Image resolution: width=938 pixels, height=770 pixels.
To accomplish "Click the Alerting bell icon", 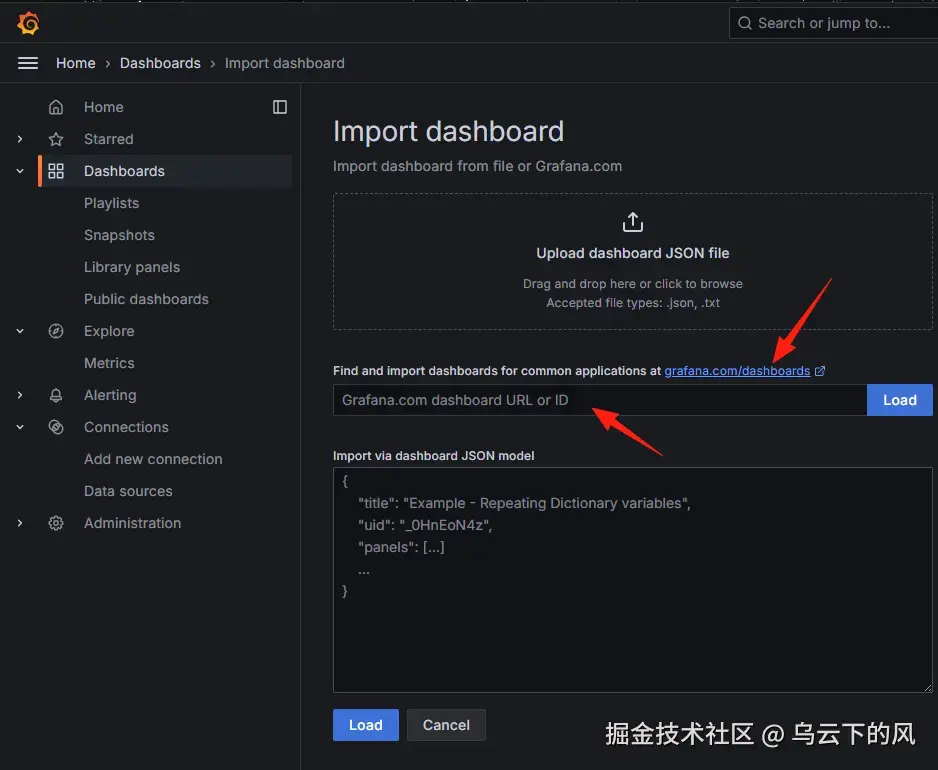I will pos(56,395).
